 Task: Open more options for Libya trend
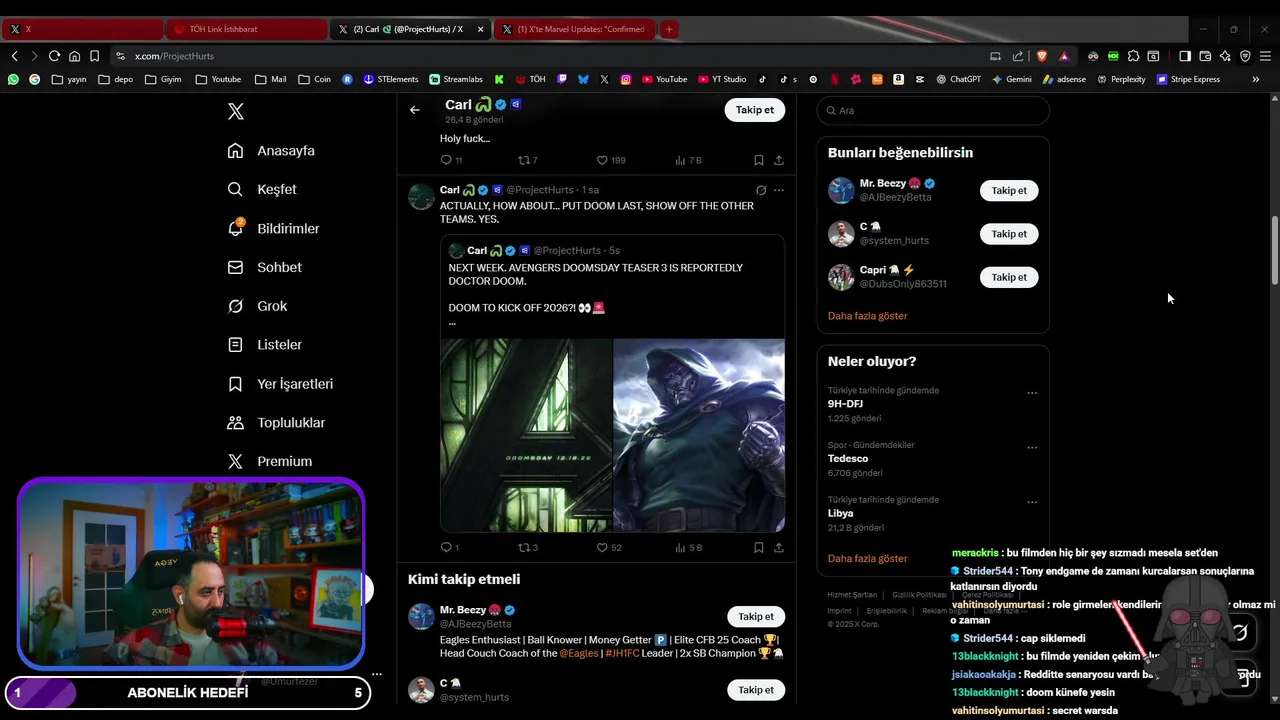click(x=1032, y=502)
